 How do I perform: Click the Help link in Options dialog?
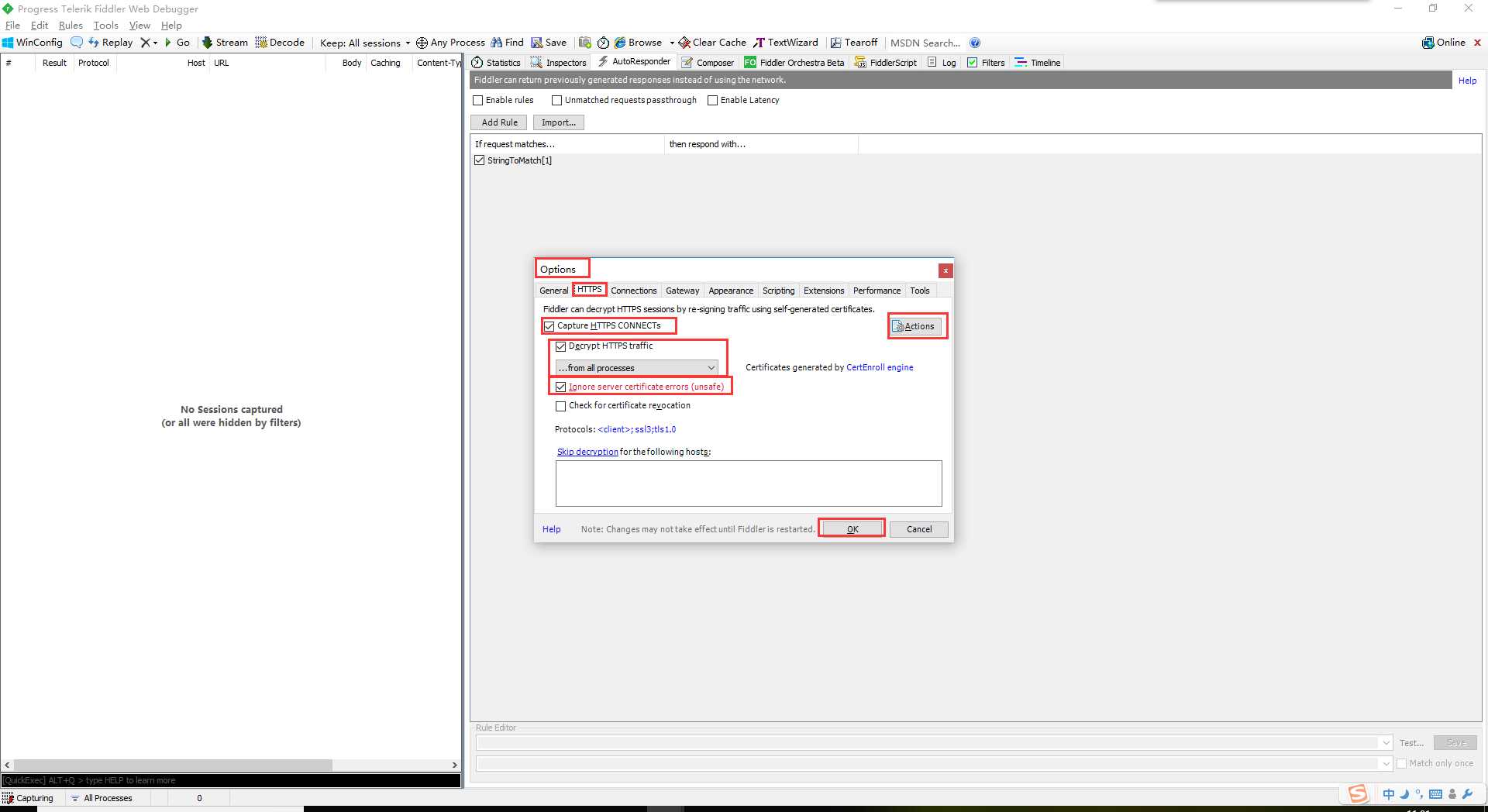[551, 529]
